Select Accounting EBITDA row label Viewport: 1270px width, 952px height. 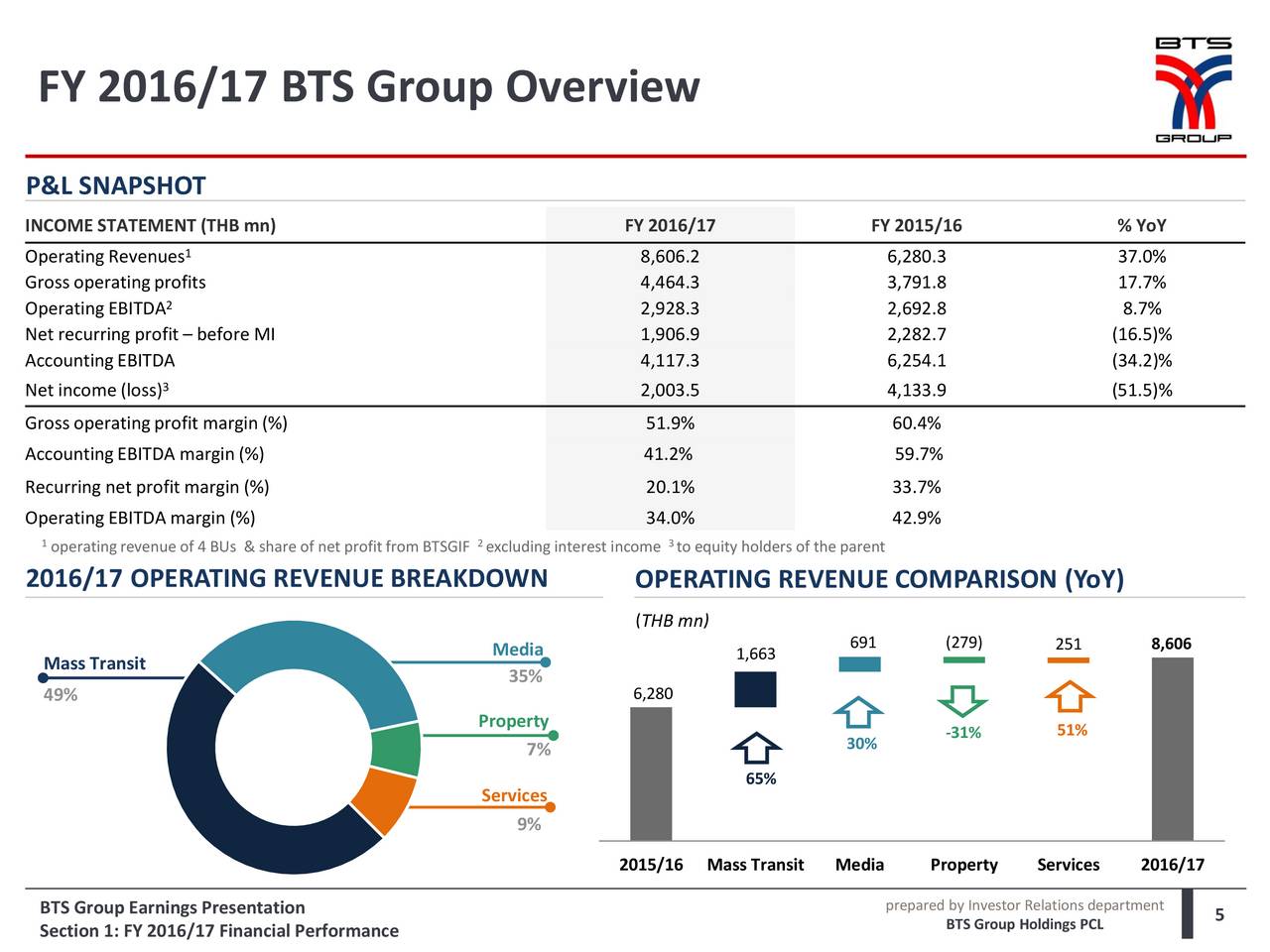pos(99,360)
